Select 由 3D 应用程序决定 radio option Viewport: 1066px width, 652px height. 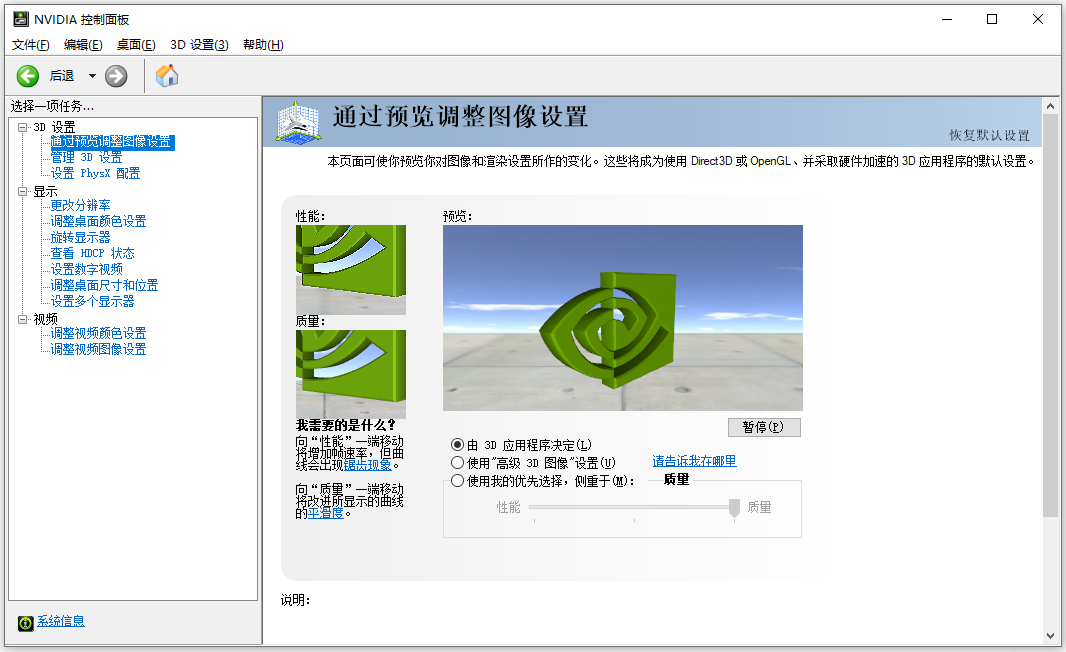pos(458,445)
